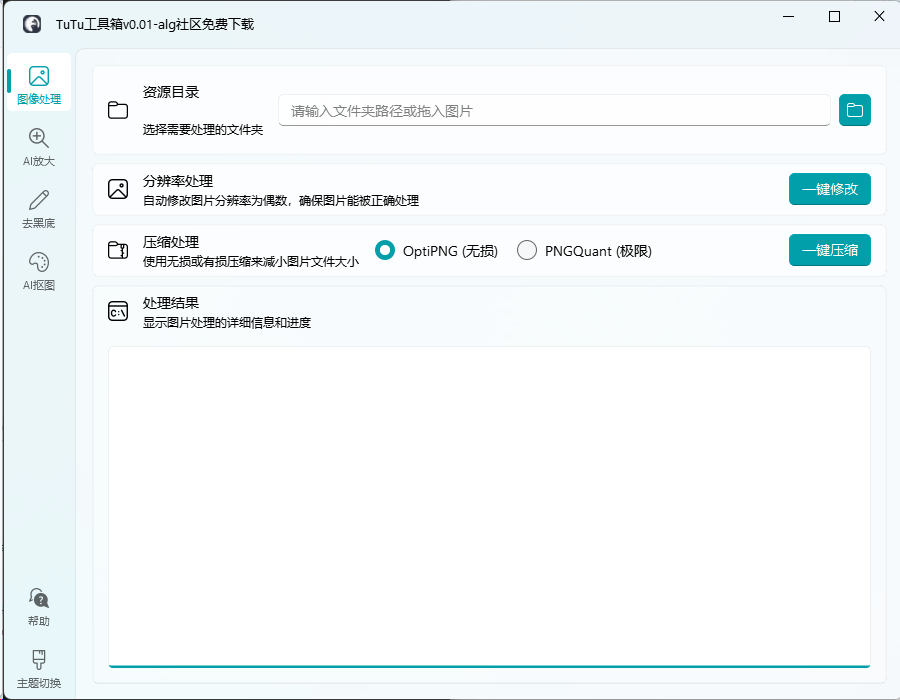Click the teal folder browse button
The image size is (900, 700).
tap(855, 110)
